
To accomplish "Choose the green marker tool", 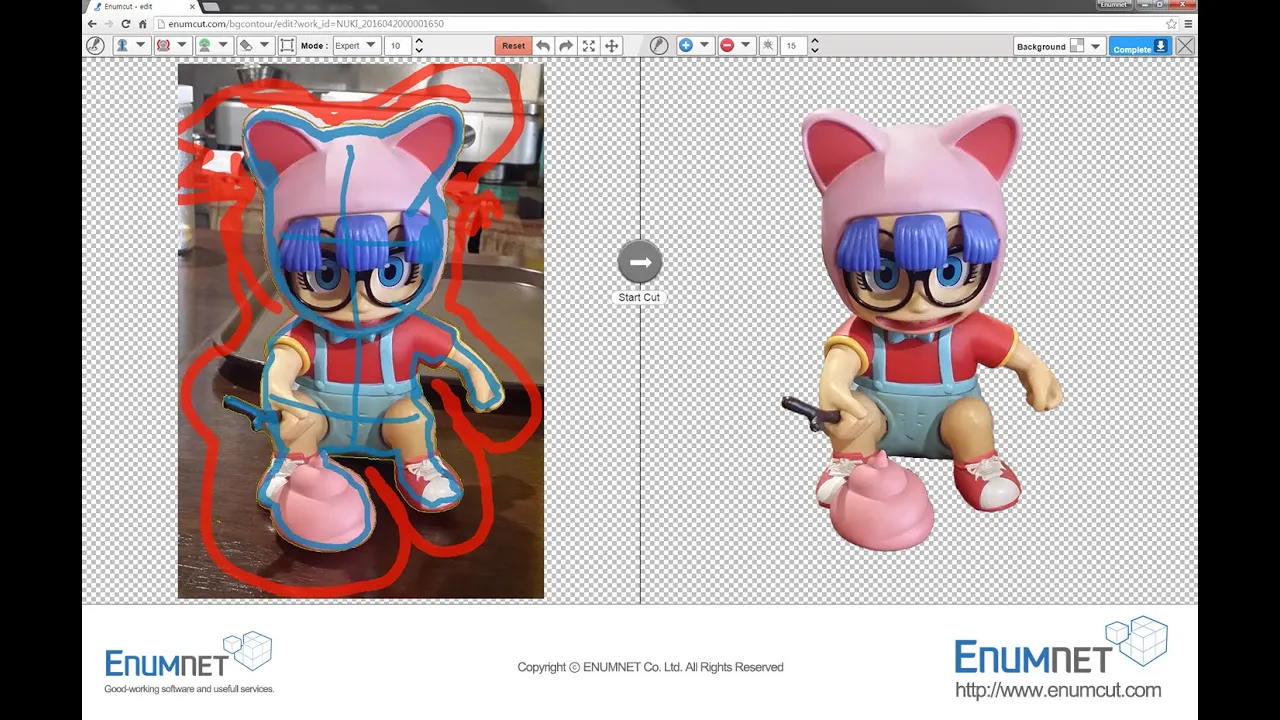I will tap(204, 45).
